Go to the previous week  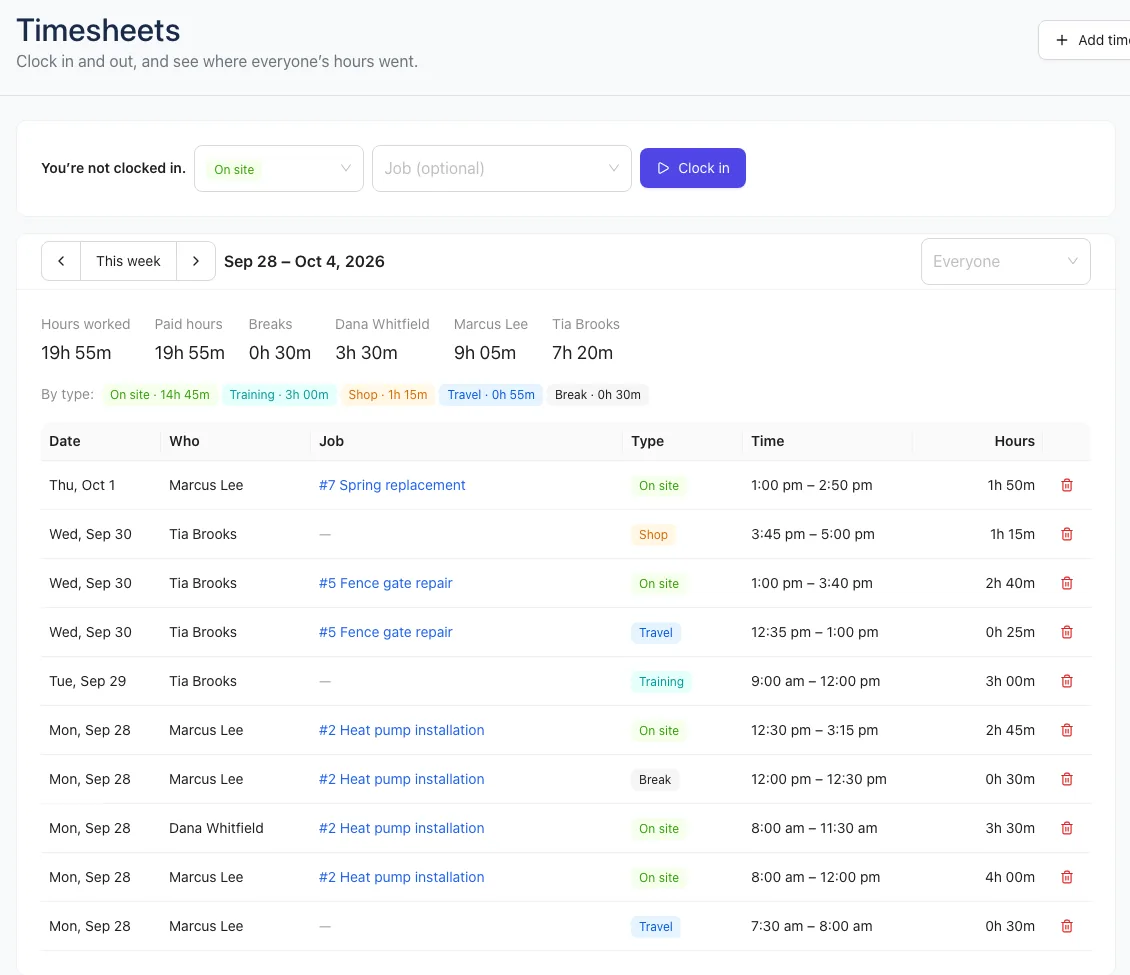pyautogui.click(x=61, y=261)
